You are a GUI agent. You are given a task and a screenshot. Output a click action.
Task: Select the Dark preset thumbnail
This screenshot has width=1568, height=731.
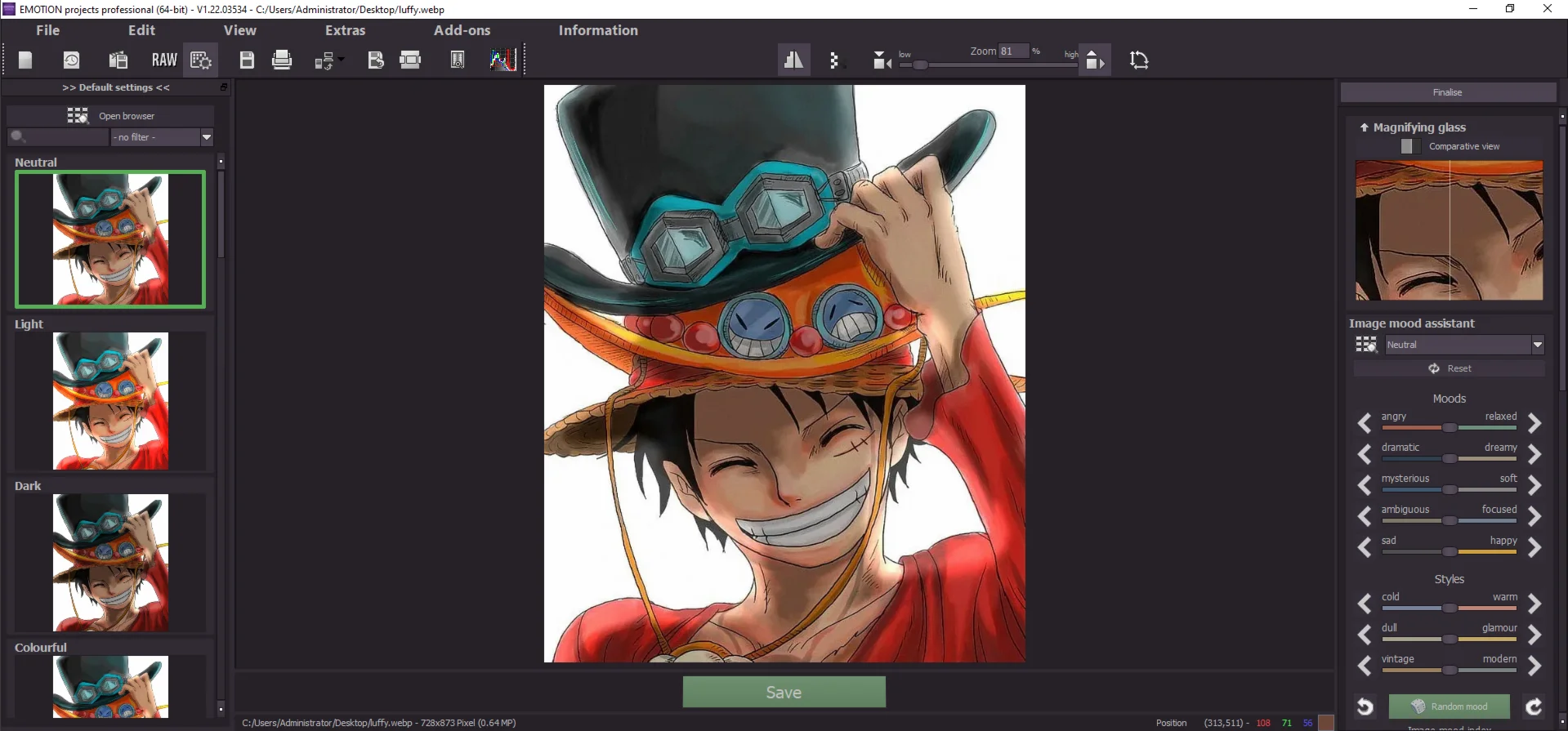pyautogui.click(x=110, y=562)
